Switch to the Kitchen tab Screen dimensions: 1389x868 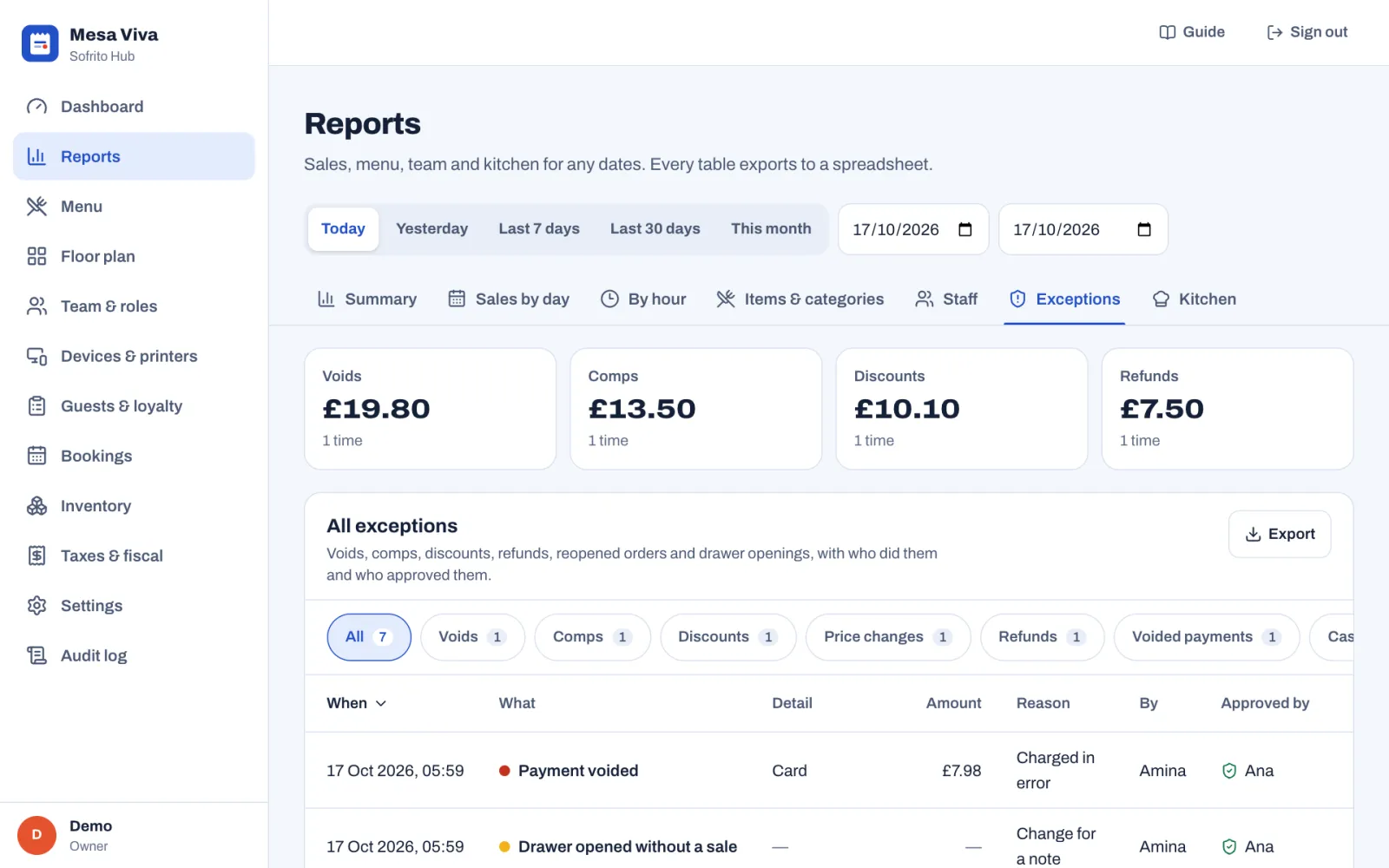1194,299
